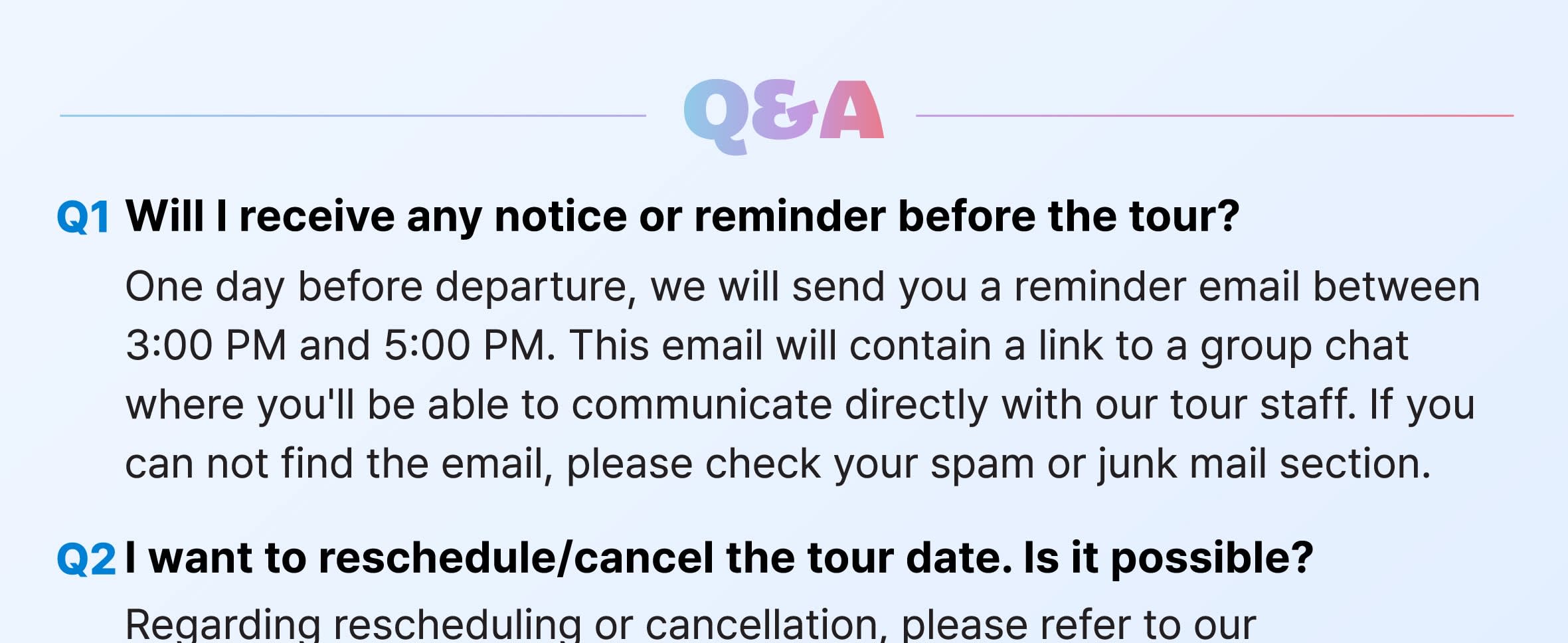Click the ampersand in the Q&A heading
This screenshot has width=1568, height=643.
(785, 112)
